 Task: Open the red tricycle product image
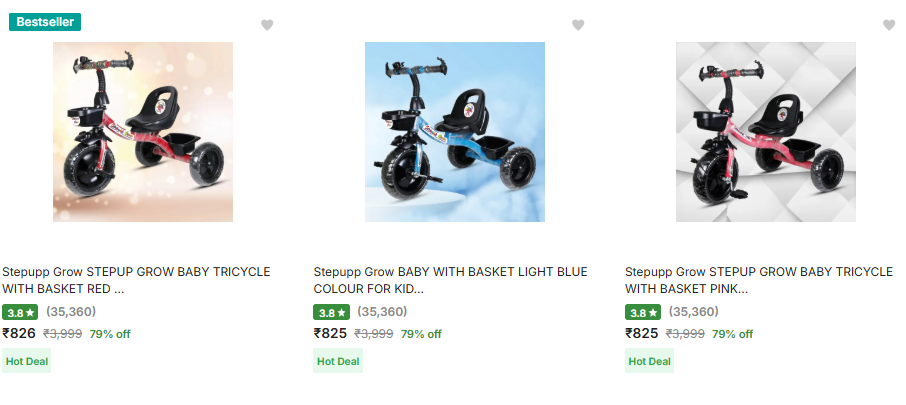(143, 132)
